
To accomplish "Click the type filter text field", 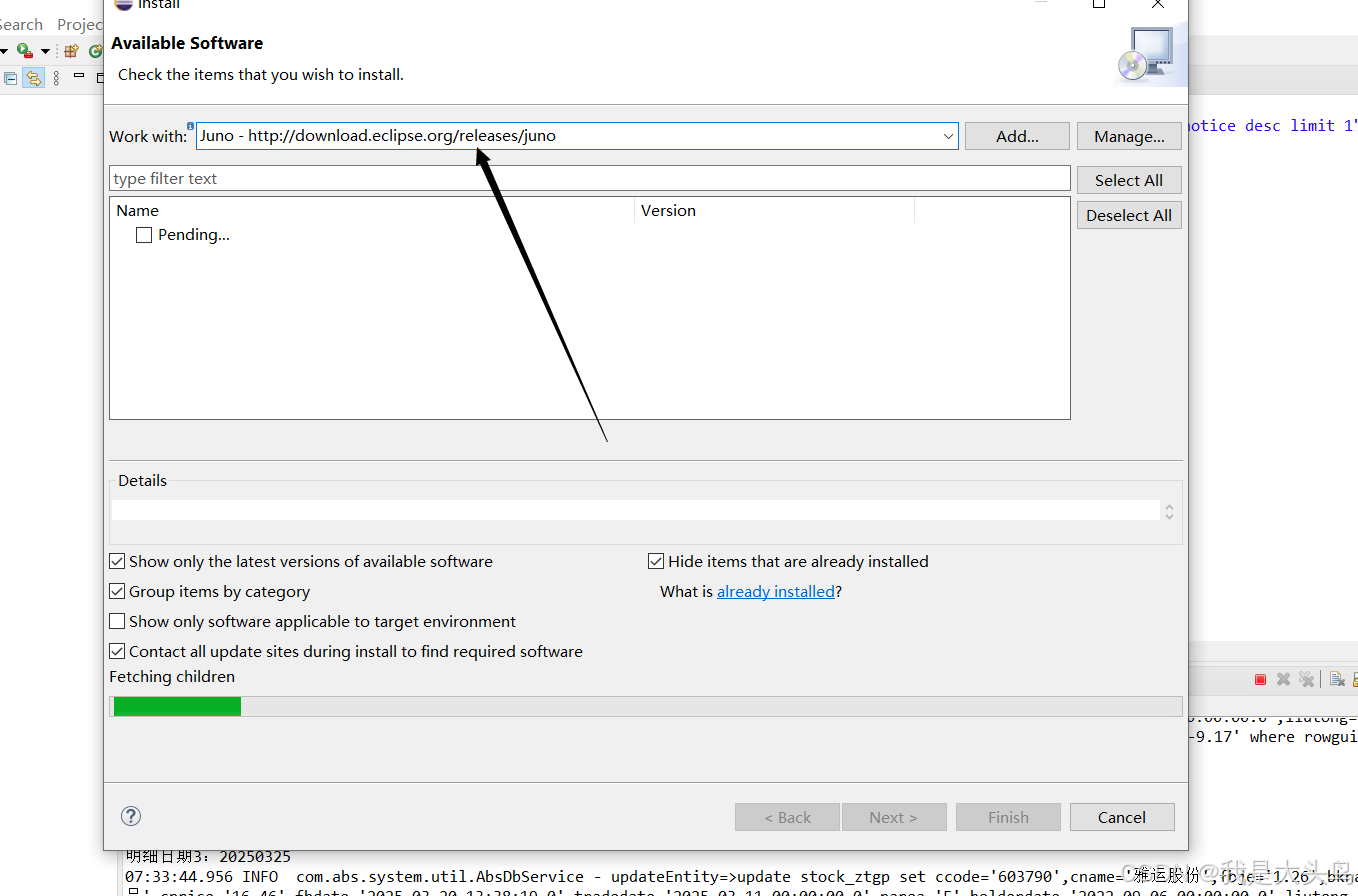I will pyautogui.click(x=590, y=179).
